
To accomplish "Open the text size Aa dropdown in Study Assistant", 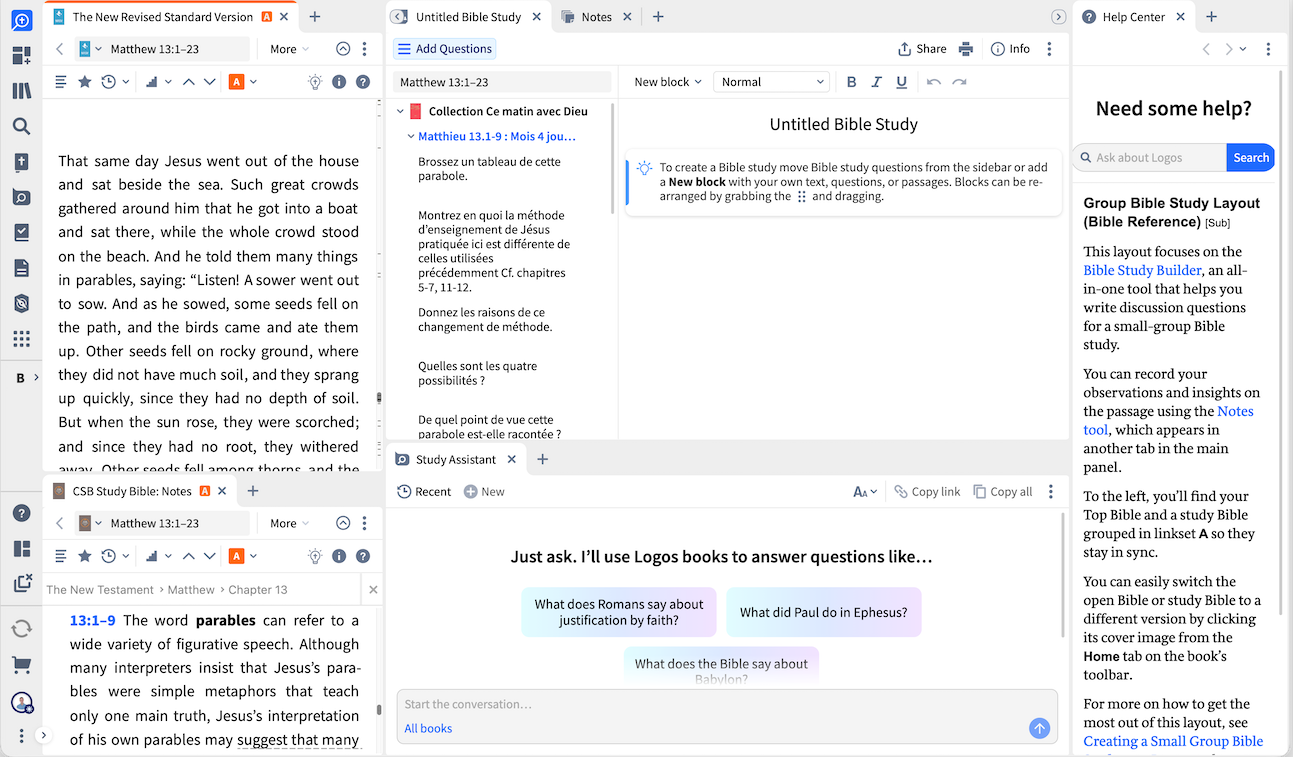I will click(x=865, y=491).
